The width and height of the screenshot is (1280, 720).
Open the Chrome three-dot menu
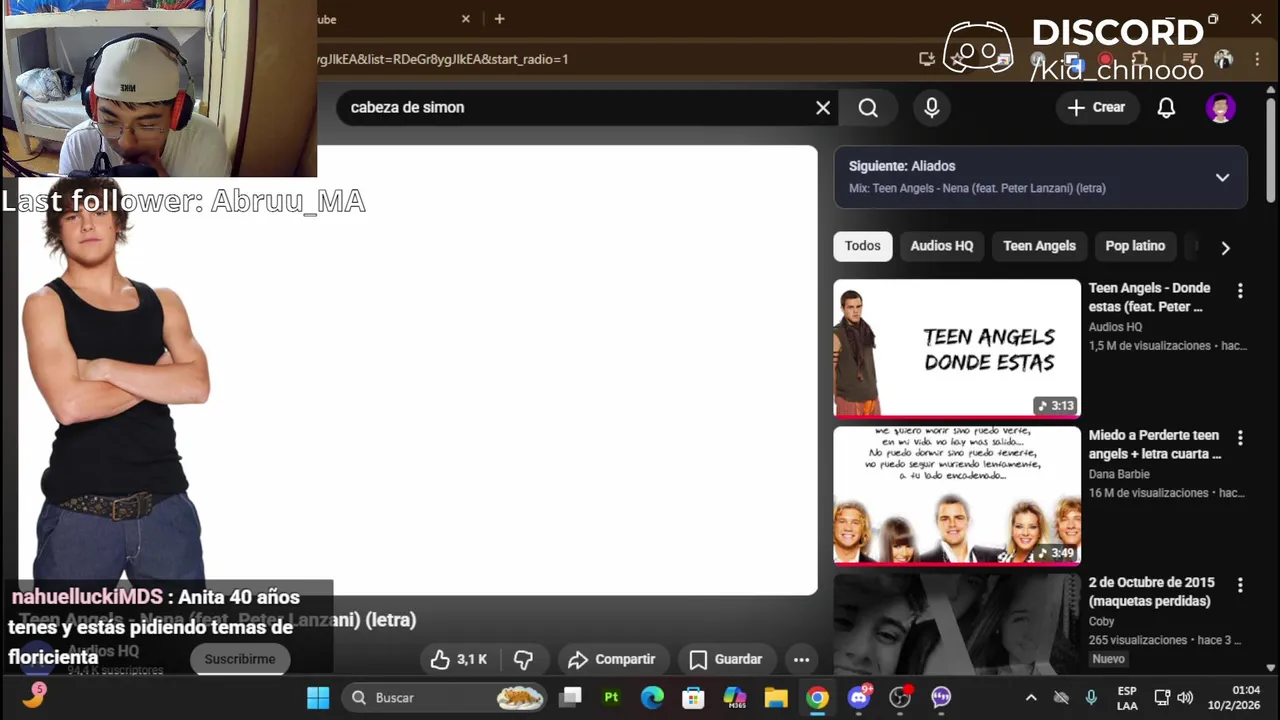click(x=1256, y=59)
